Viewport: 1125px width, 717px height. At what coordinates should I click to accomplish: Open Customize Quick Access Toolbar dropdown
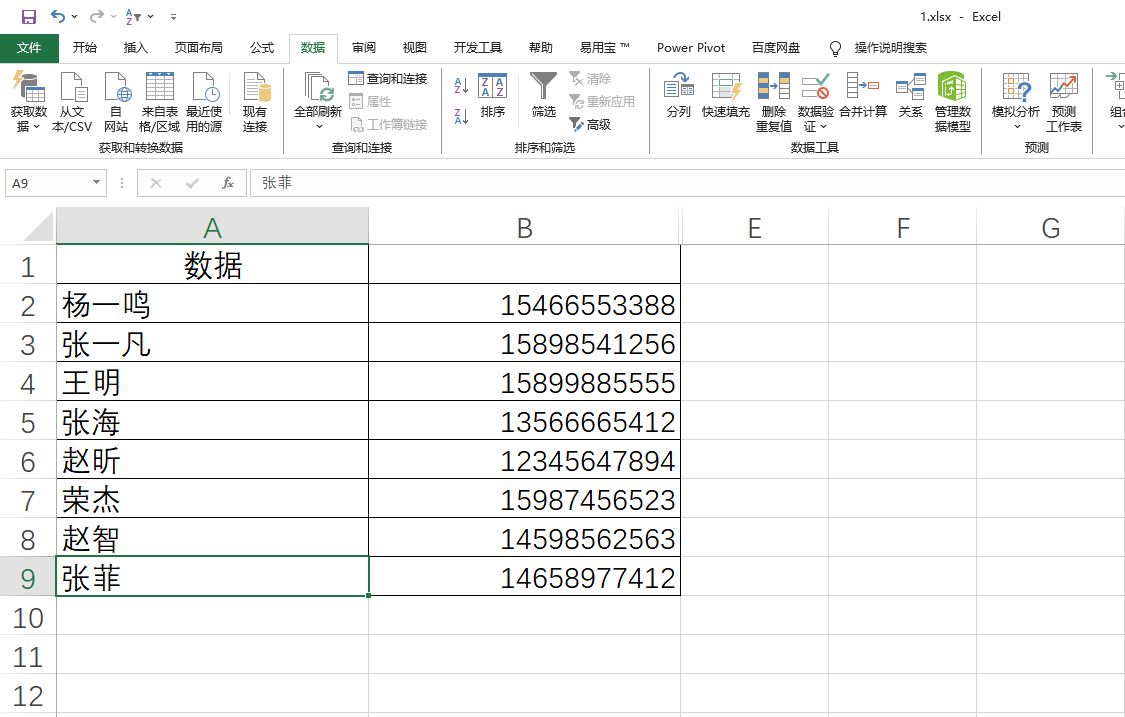(174, 17)
